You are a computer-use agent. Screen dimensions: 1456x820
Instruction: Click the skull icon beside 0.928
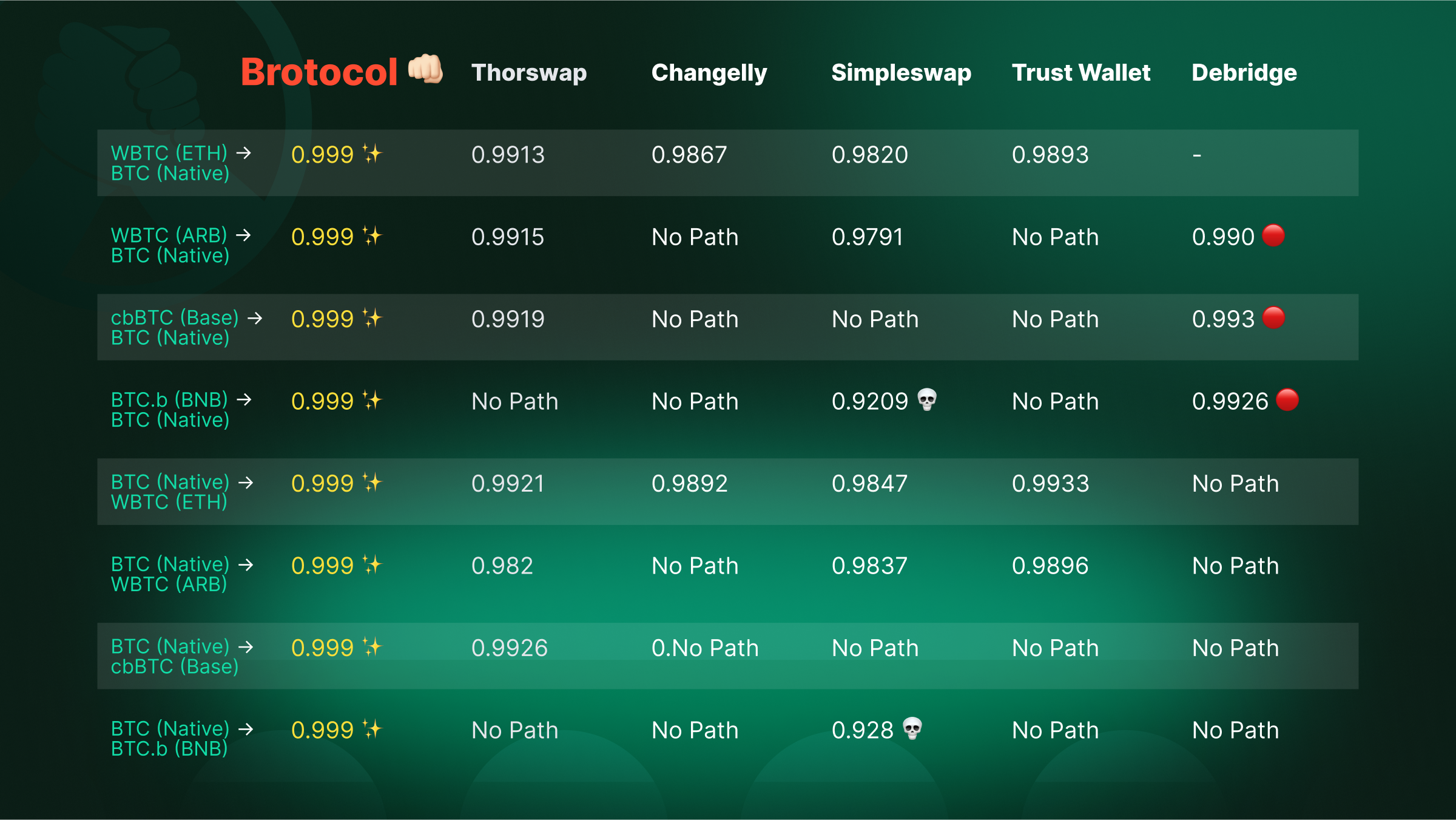(912, 728)
